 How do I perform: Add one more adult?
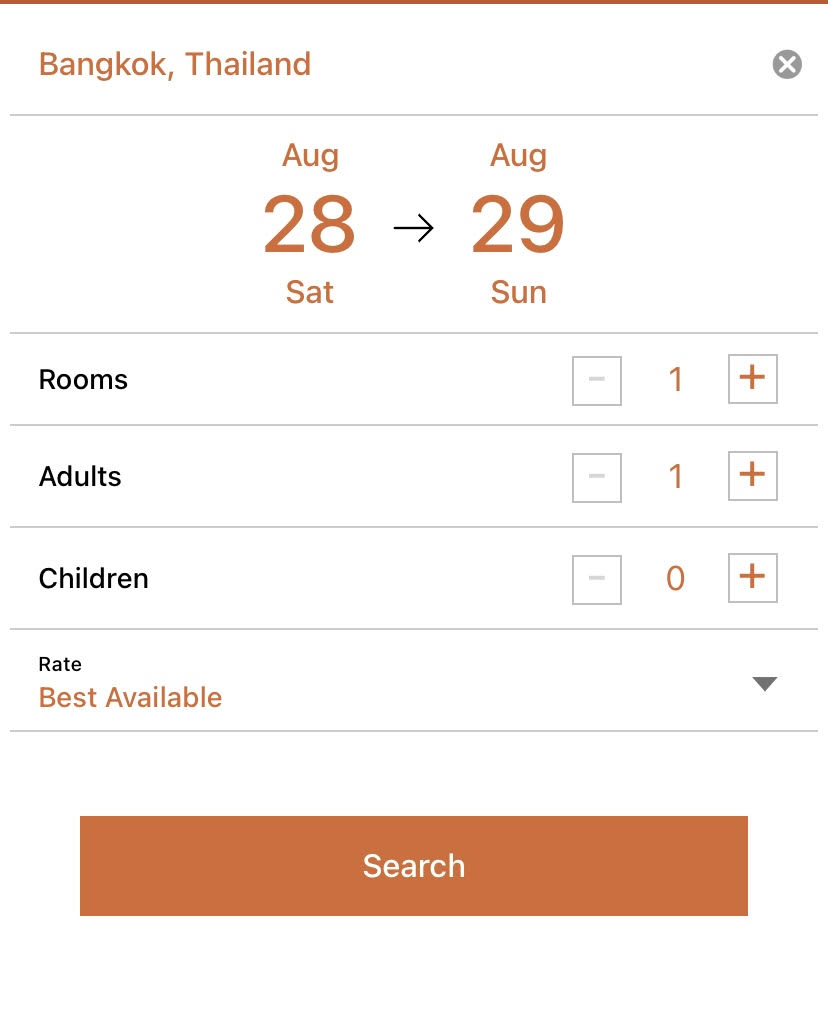752,476
